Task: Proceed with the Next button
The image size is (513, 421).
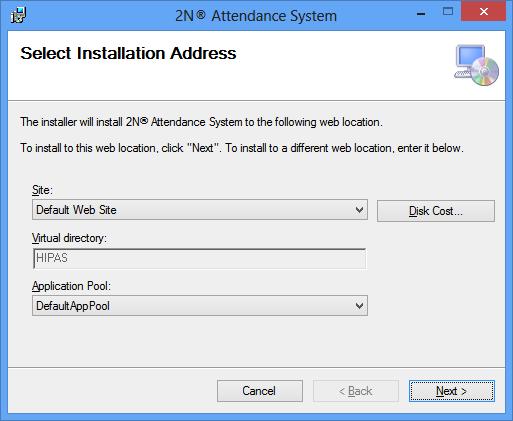Action: coord(452,391)
